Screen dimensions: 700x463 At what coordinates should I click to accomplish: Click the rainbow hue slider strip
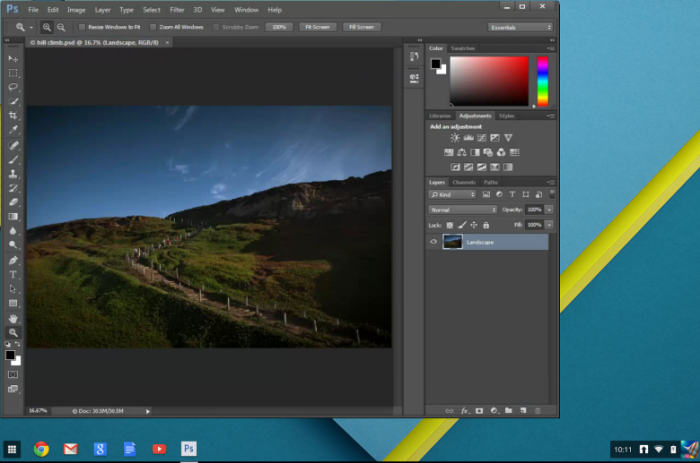pos(542,81)
